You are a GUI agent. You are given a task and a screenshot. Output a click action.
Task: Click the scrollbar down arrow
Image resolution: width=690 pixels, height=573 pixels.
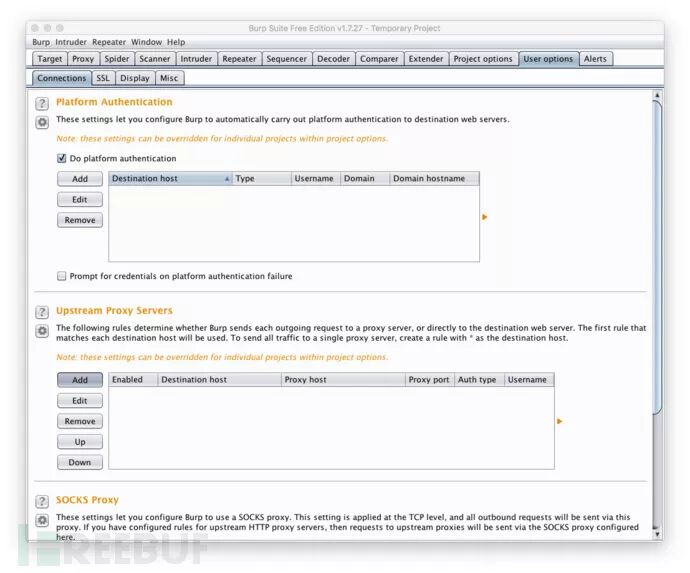coord(657,534)
